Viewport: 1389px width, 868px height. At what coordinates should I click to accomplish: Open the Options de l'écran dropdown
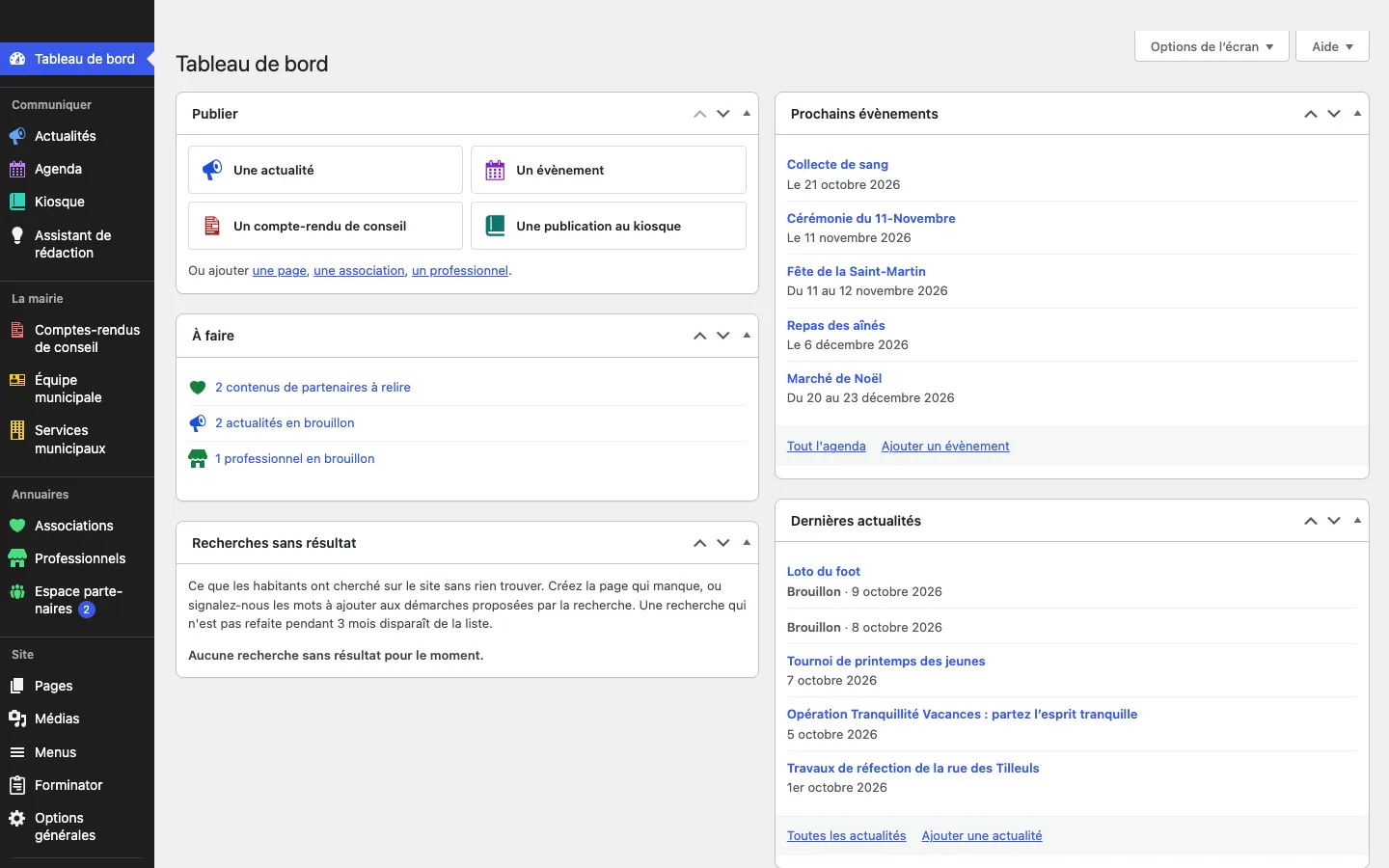coord(1212,46)
